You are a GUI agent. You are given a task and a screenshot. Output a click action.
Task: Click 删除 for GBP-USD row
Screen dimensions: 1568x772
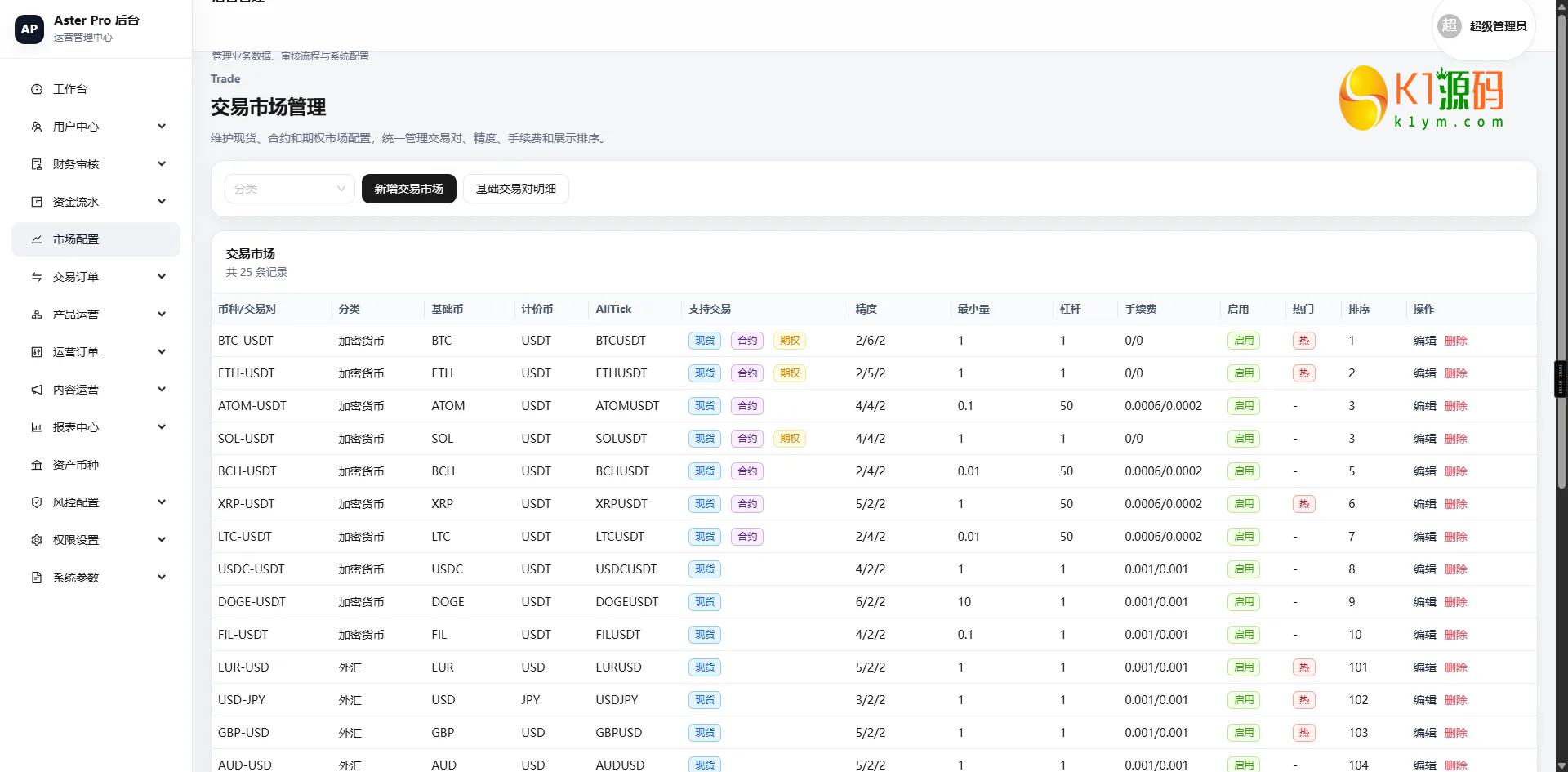1456,733
